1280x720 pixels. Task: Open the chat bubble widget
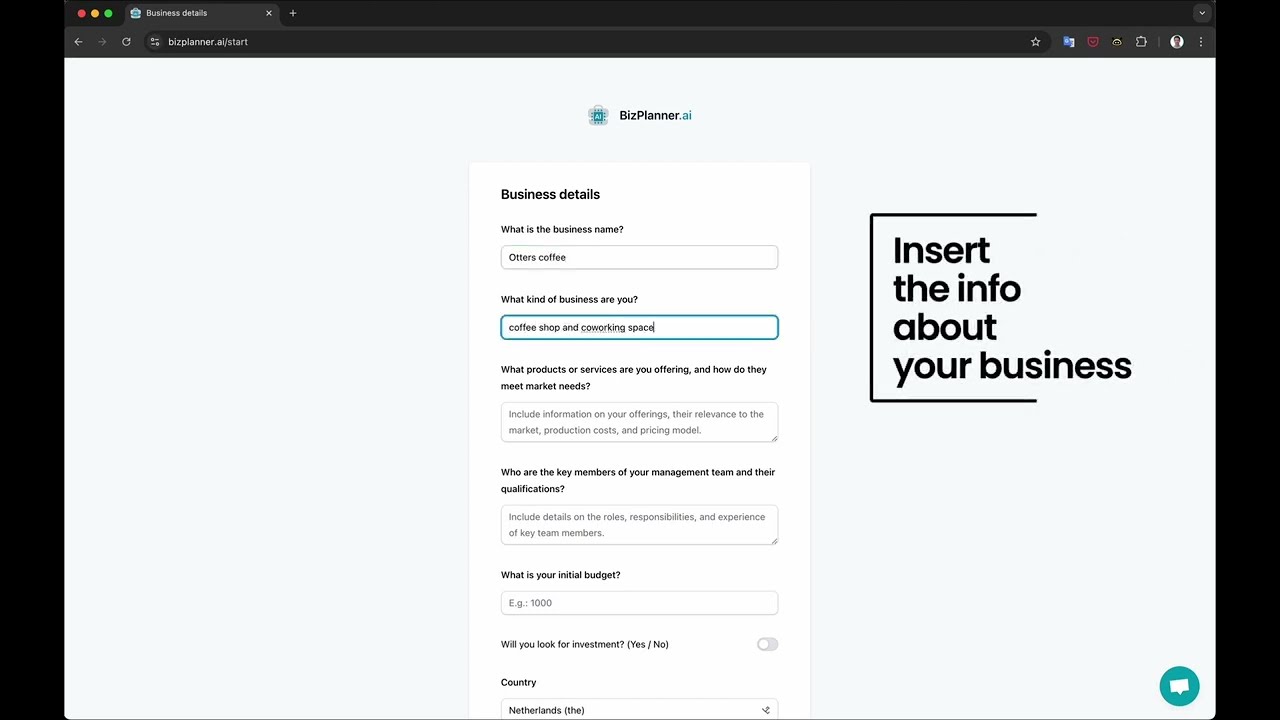1179,686
